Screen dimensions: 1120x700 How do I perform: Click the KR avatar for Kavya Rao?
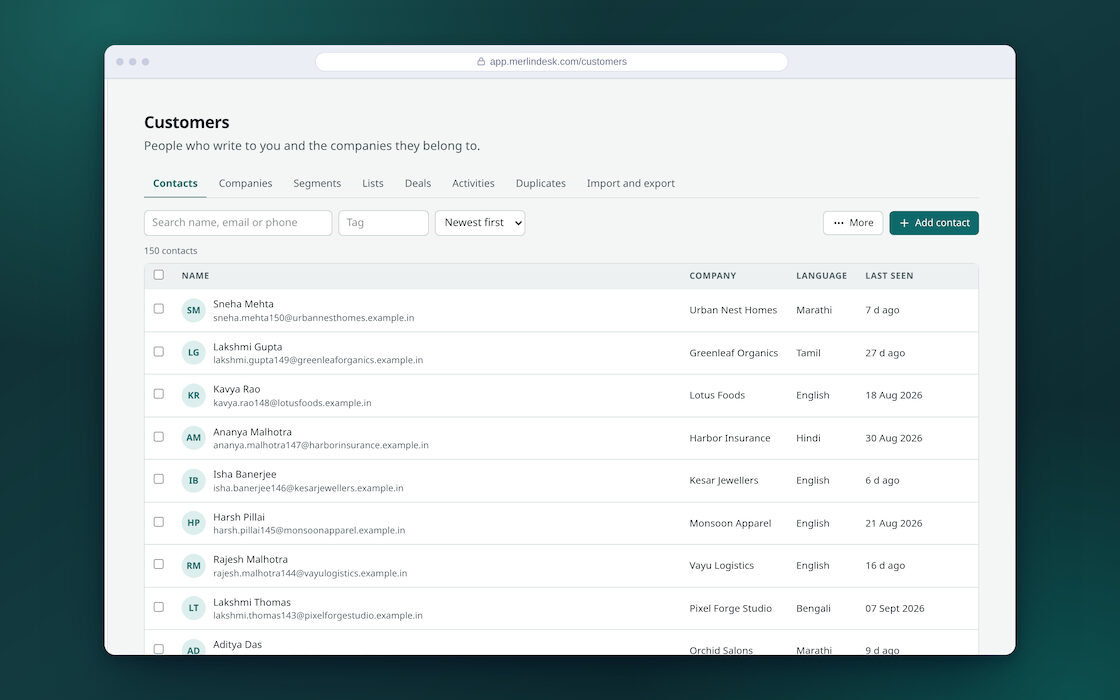pos(194,395)
